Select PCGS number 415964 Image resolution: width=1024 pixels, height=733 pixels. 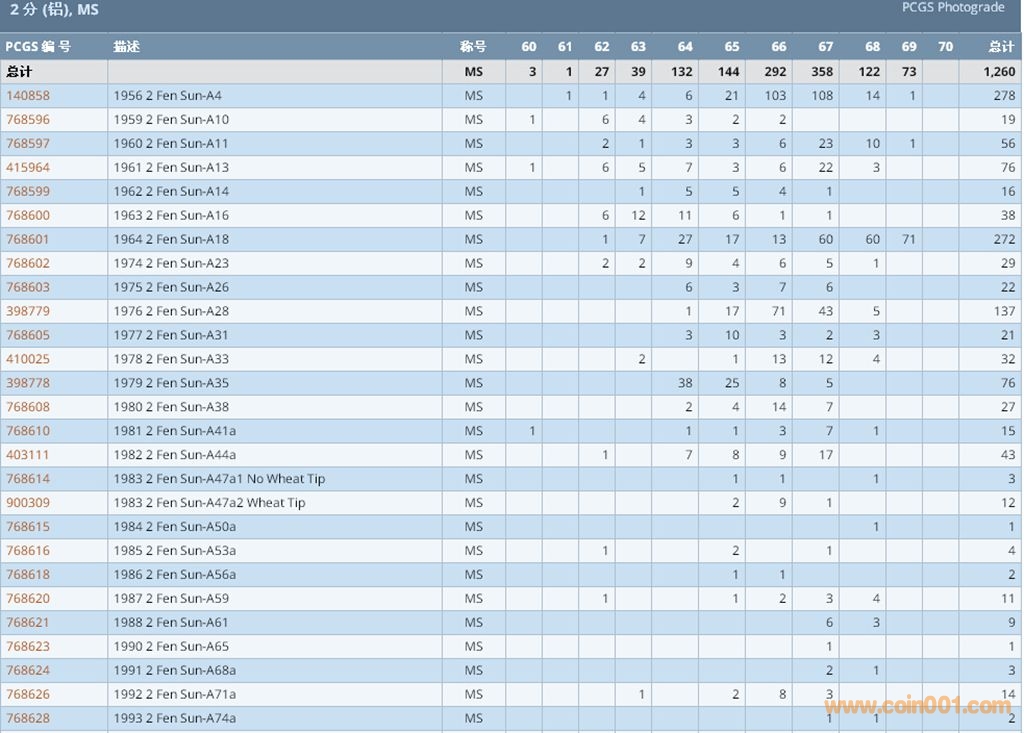[x=28, y=168]
